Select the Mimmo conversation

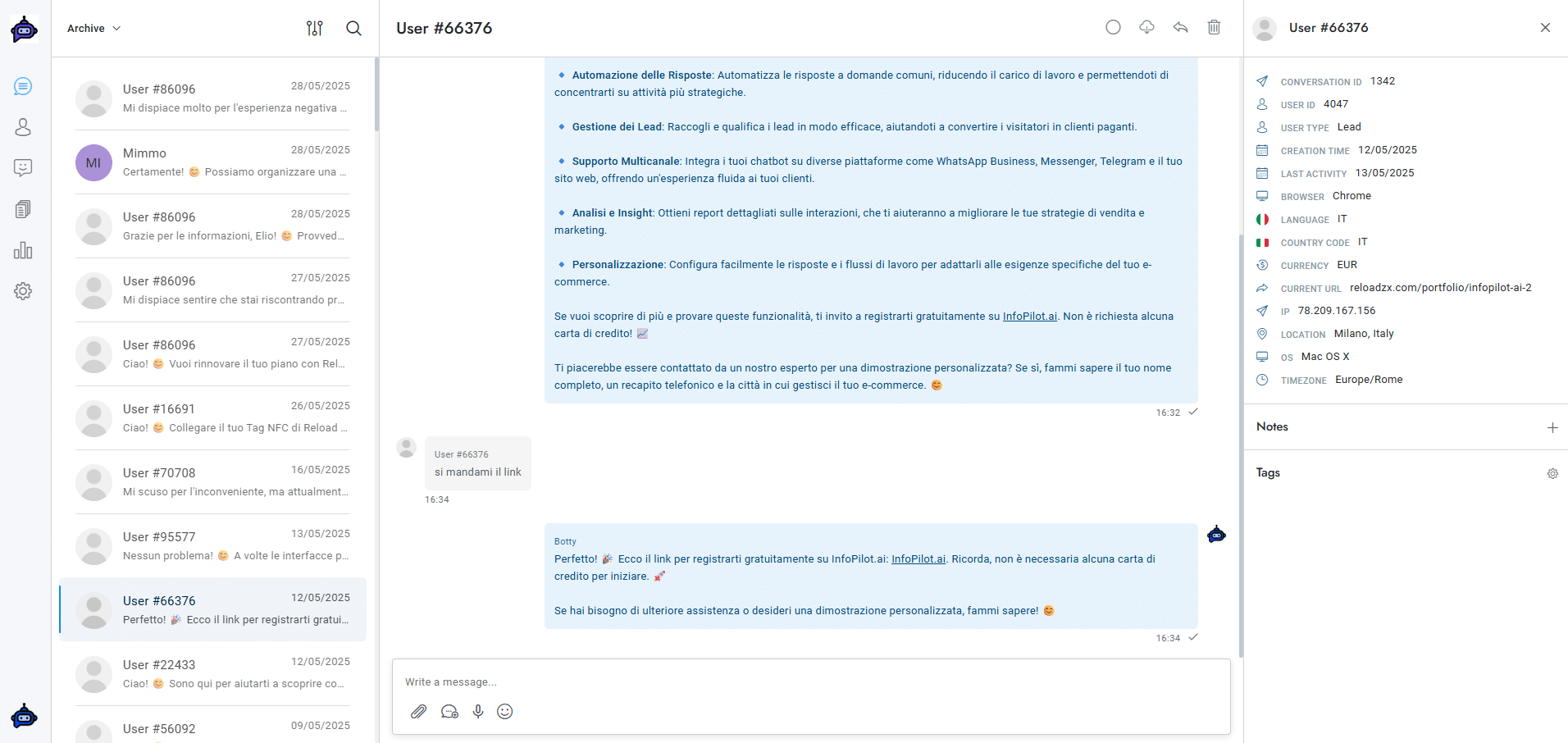[x=212, y=162]
